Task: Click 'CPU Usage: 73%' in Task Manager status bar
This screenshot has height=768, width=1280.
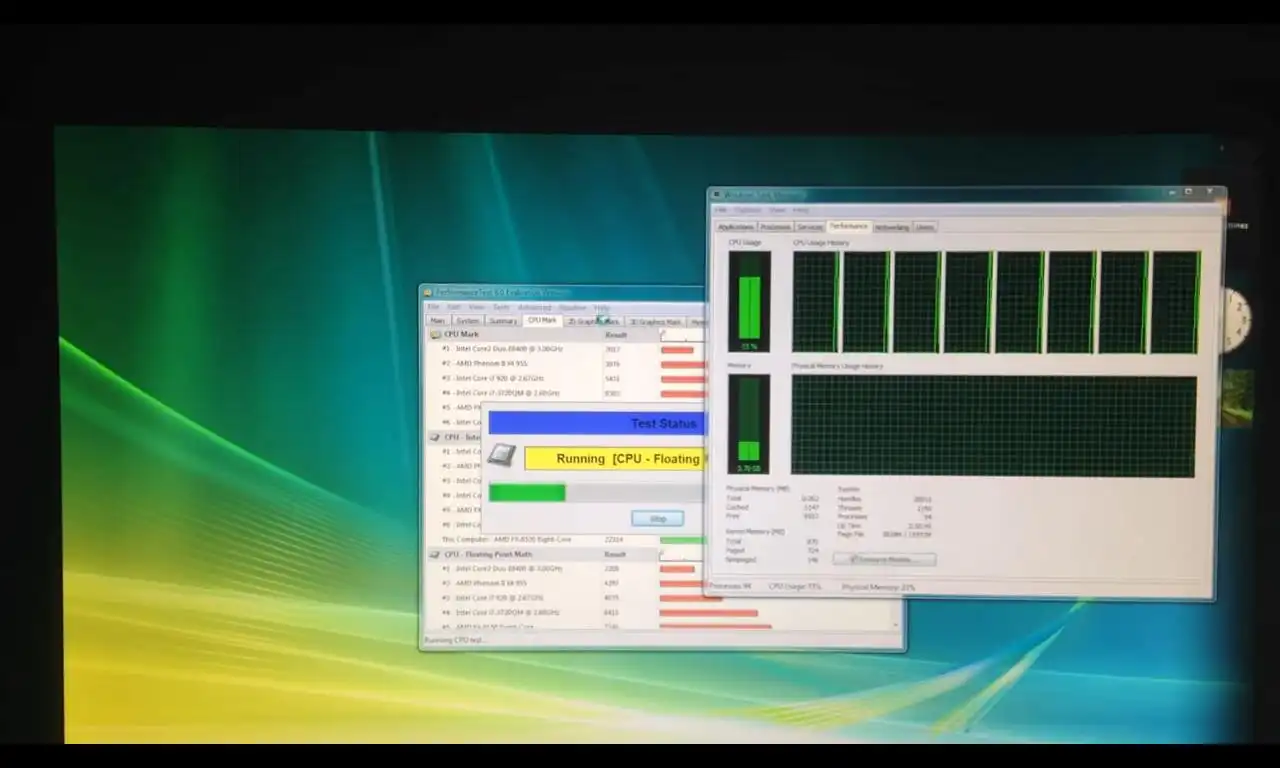Action: coord(795,586)
